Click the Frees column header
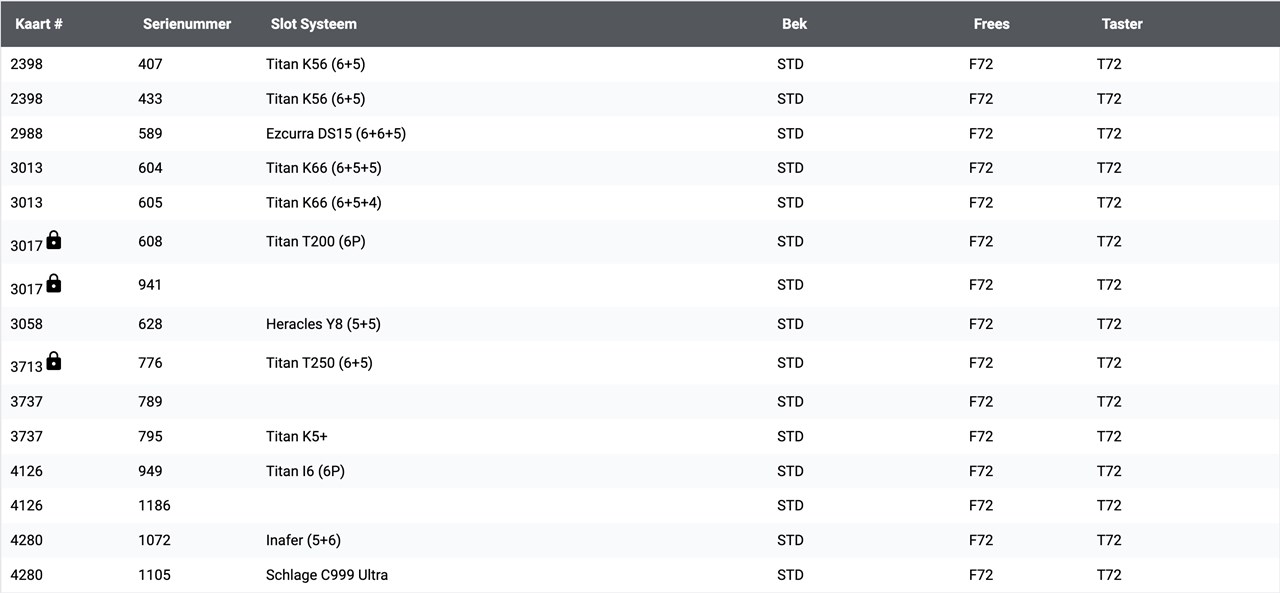 [991, 24]
